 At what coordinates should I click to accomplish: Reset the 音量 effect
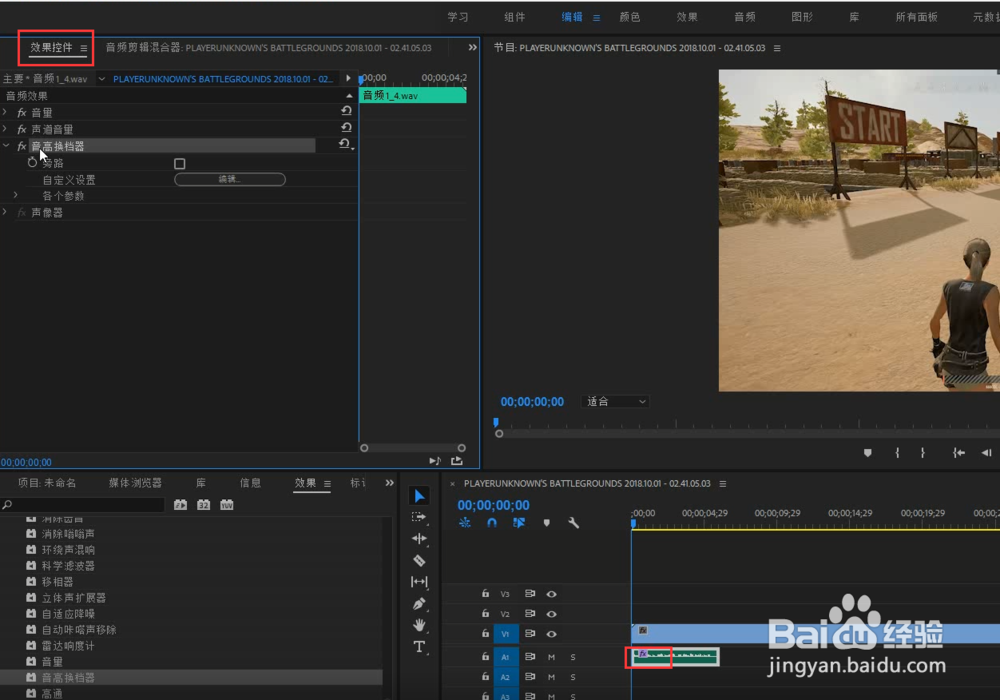pos(346,111)
